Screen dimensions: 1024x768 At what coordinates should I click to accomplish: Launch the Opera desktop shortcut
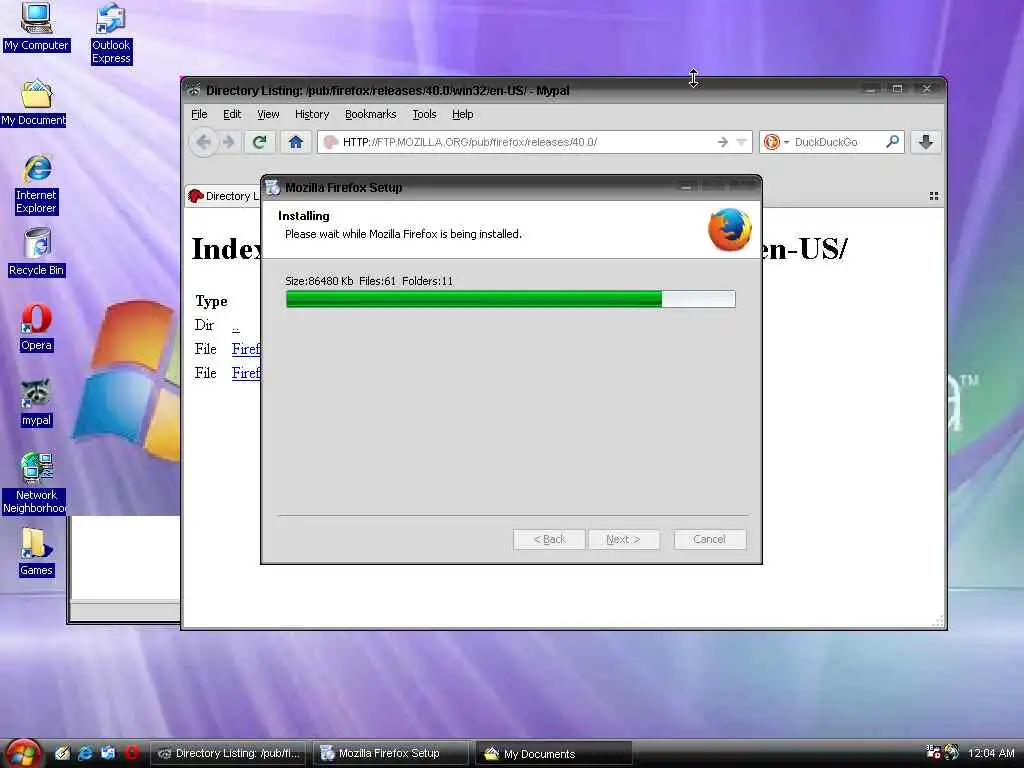[x=37, y=328]
